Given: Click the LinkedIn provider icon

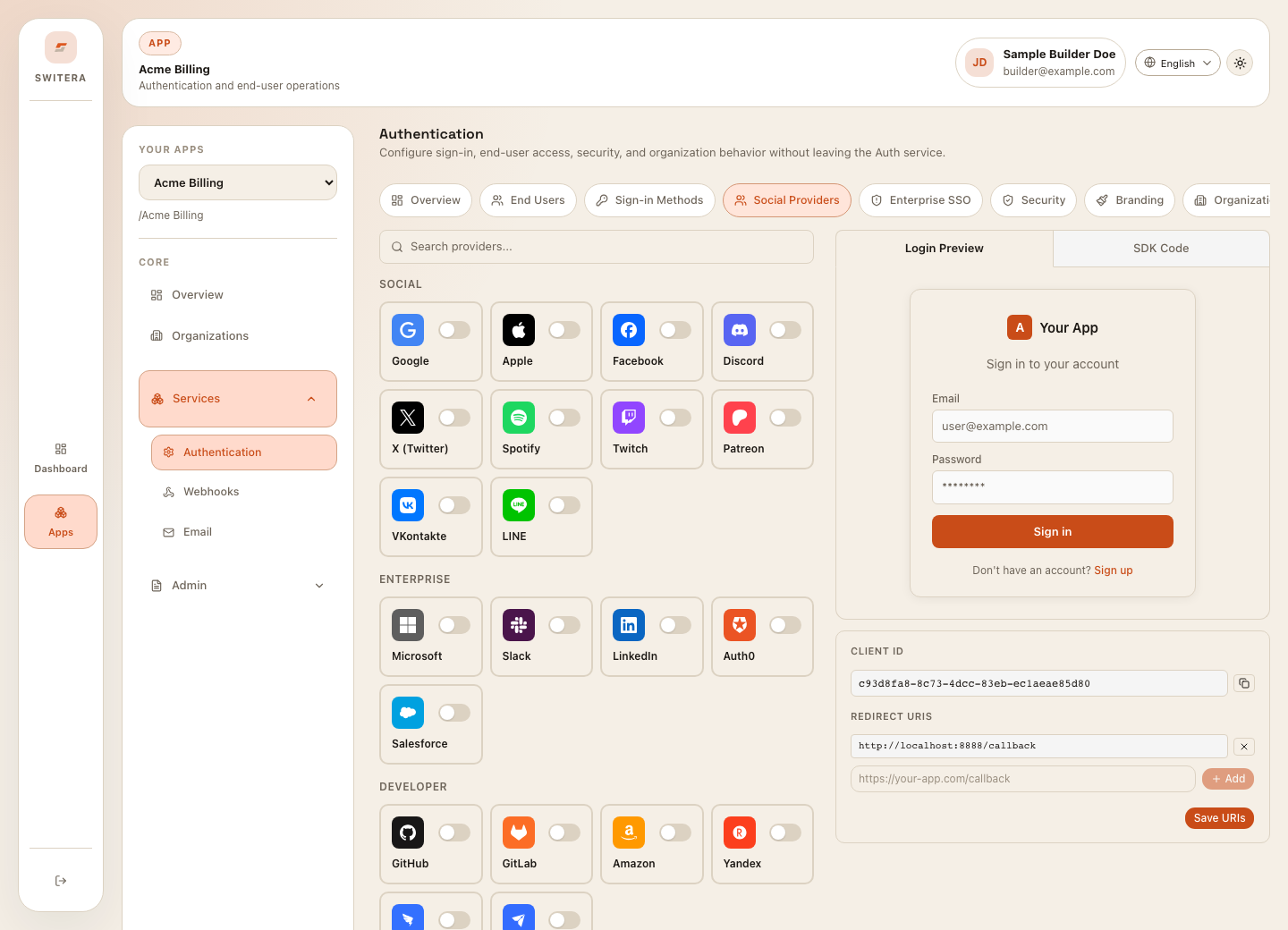Looking at the screenshot, I should (629, 625).
